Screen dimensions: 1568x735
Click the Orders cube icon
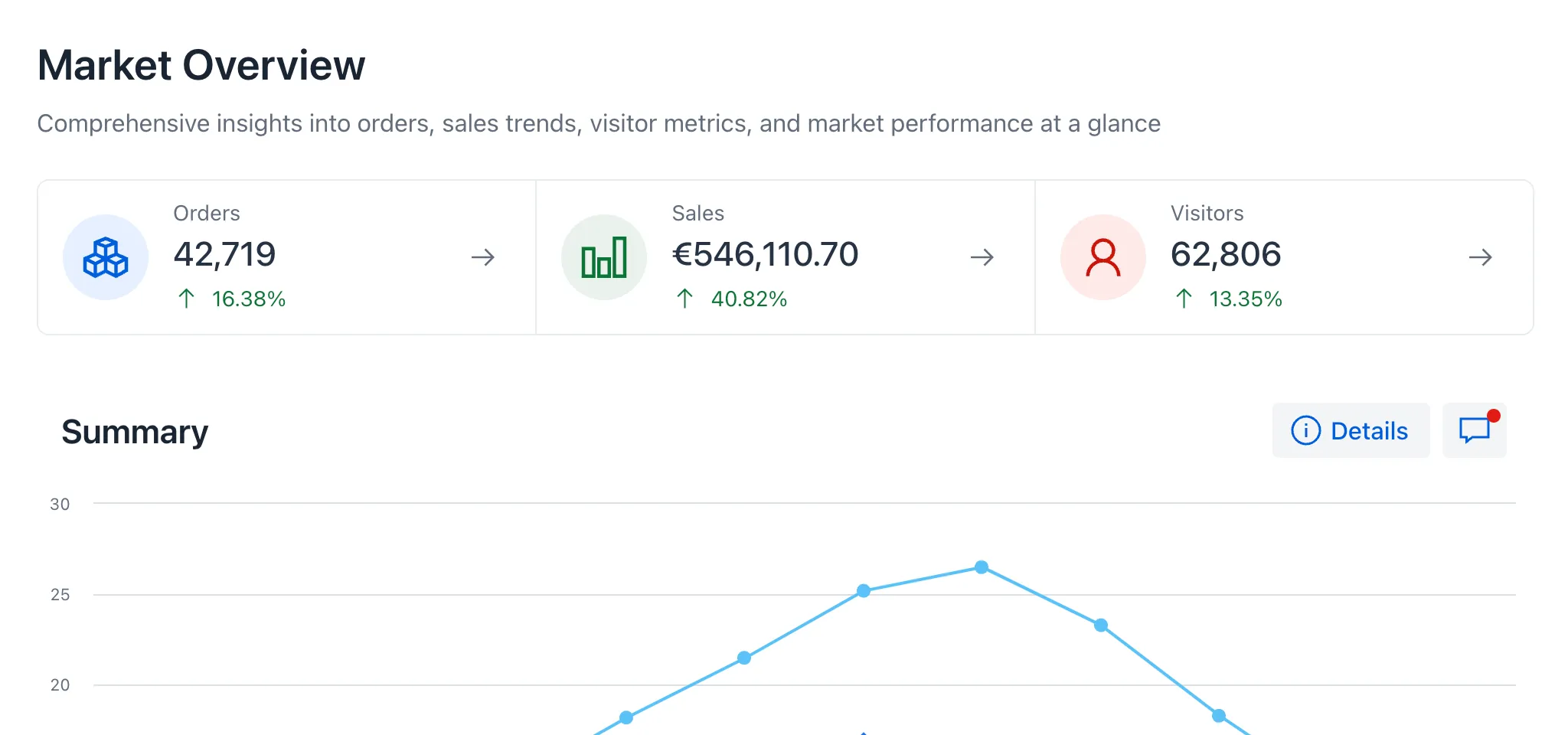coord(105,257)
